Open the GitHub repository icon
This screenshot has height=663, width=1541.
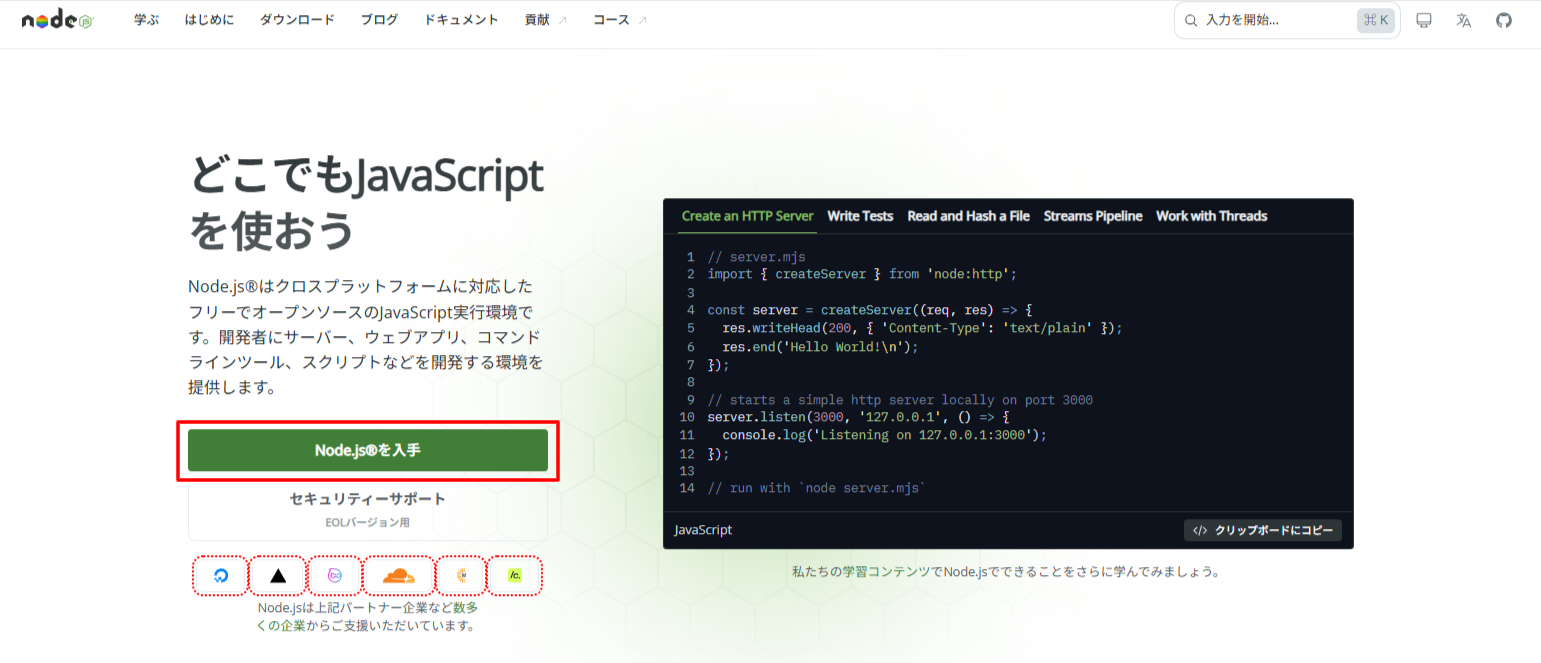point(1504,20)
